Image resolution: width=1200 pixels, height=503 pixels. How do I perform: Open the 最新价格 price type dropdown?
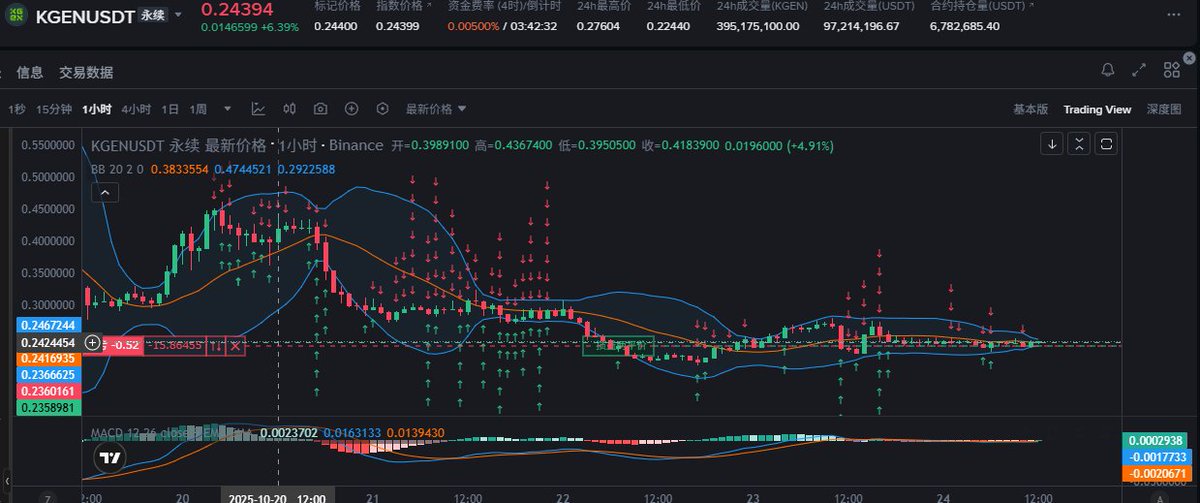(435, 109)
